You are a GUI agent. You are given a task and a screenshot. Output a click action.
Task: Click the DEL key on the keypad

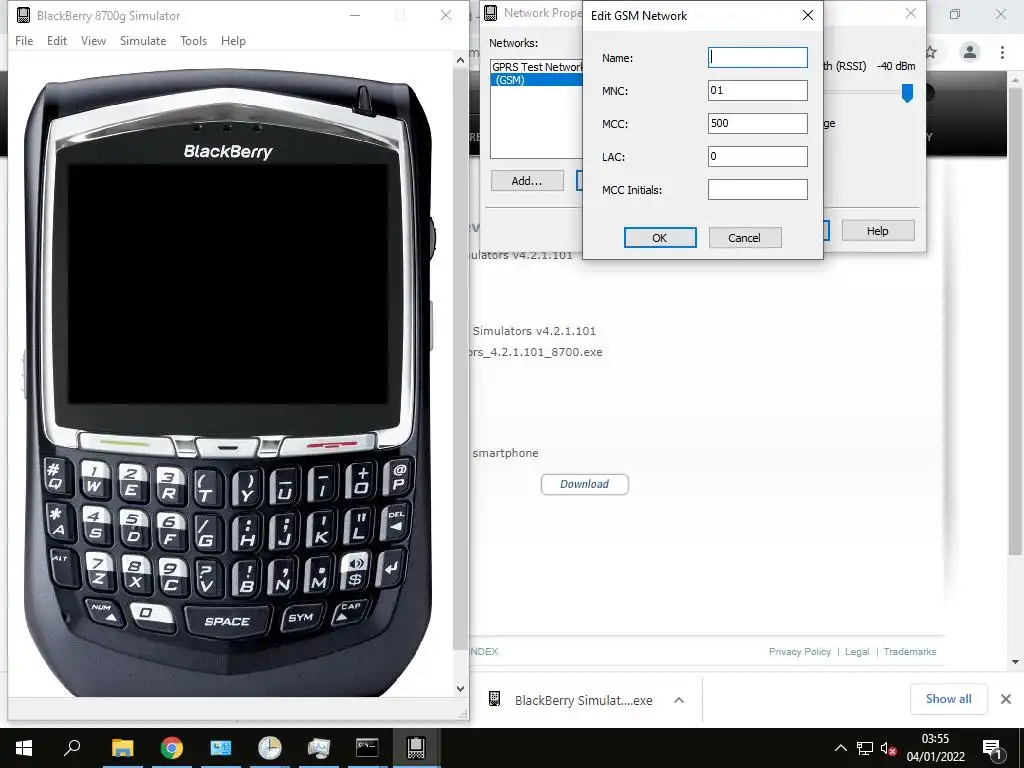(x=396, y=522)
